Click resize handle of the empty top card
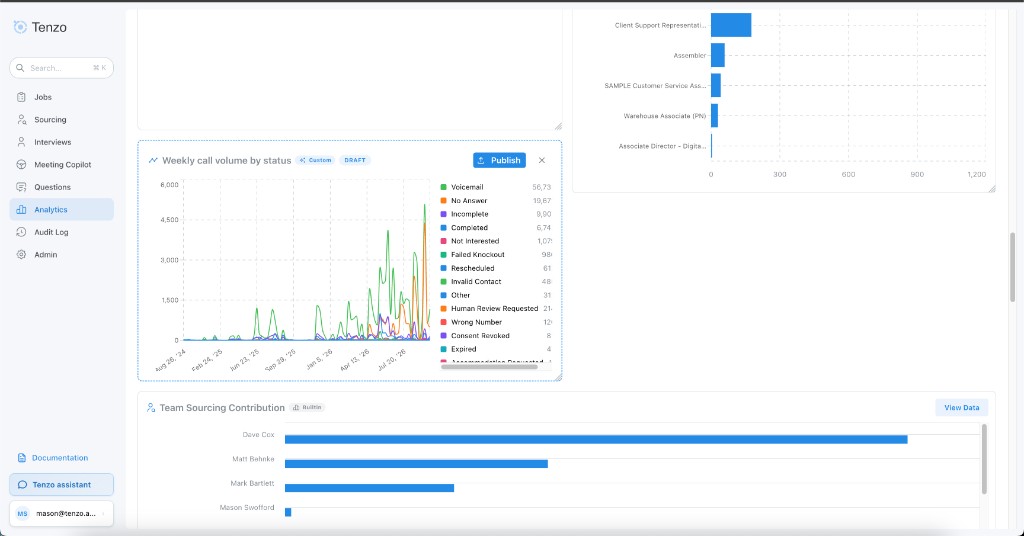This screenshot has width=1024, height=536. [x=558, y=126]
